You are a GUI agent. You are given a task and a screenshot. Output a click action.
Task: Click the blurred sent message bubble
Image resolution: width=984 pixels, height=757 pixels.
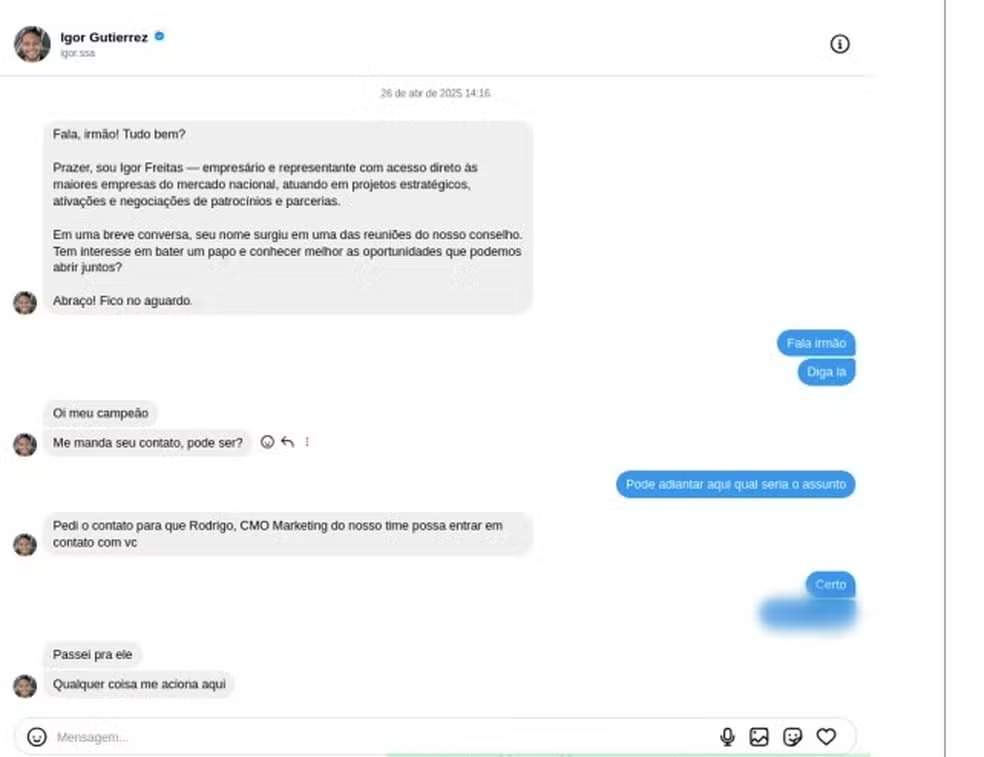[808, 614]
